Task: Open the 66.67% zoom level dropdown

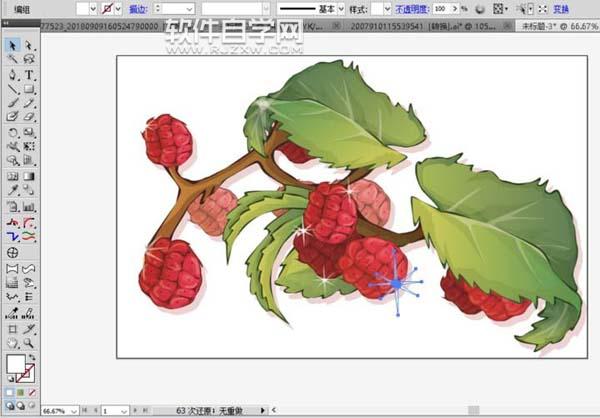Action: (x=75, y=410)
